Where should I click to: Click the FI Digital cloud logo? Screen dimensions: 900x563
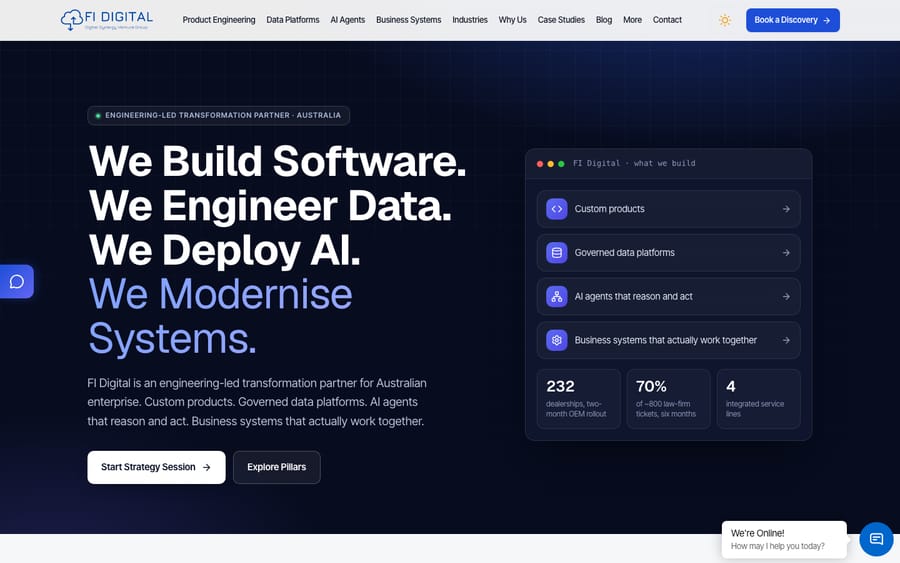(x=107, y=20)
